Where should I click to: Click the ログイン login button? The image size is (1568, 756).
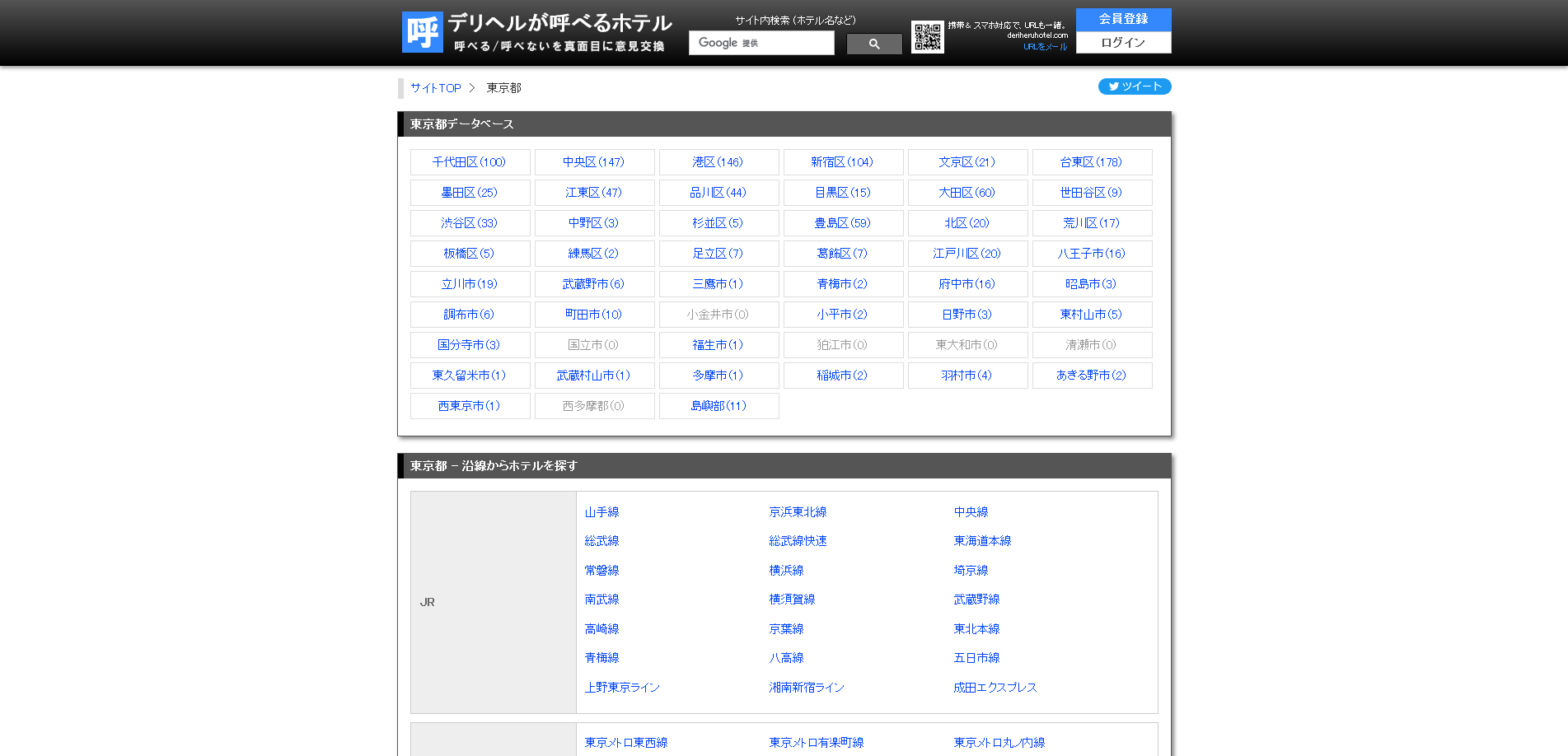(x=1123, y=43)
